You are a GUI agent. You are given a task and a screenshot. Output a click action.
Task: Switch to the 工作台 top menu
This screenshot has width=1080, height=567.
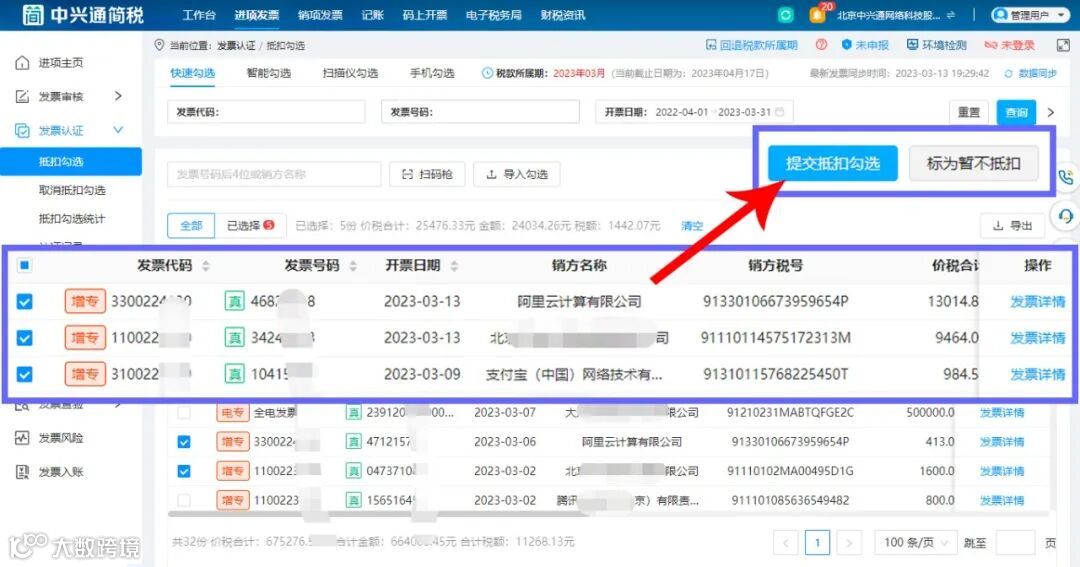tap(199, 14)
